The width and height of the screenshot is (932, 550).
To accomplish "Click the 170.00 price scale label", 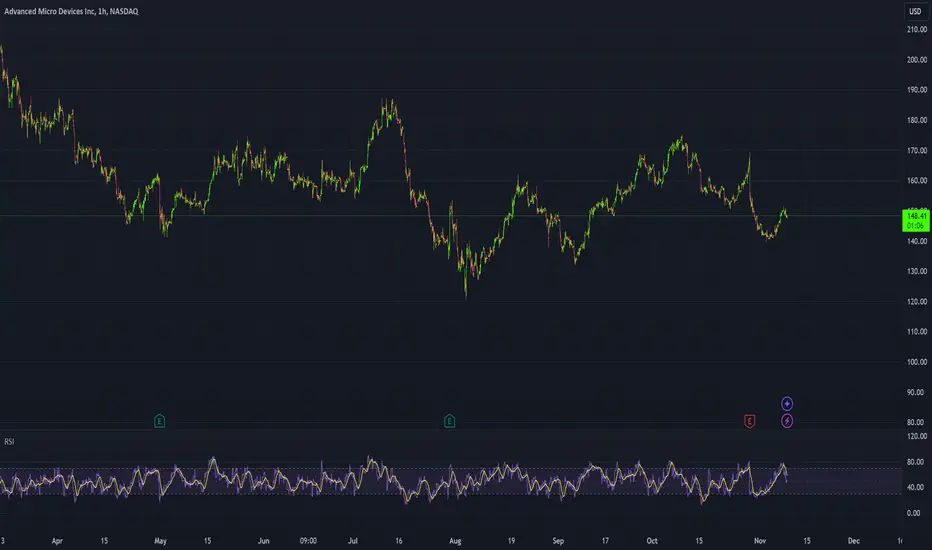I will click(917, 150).
